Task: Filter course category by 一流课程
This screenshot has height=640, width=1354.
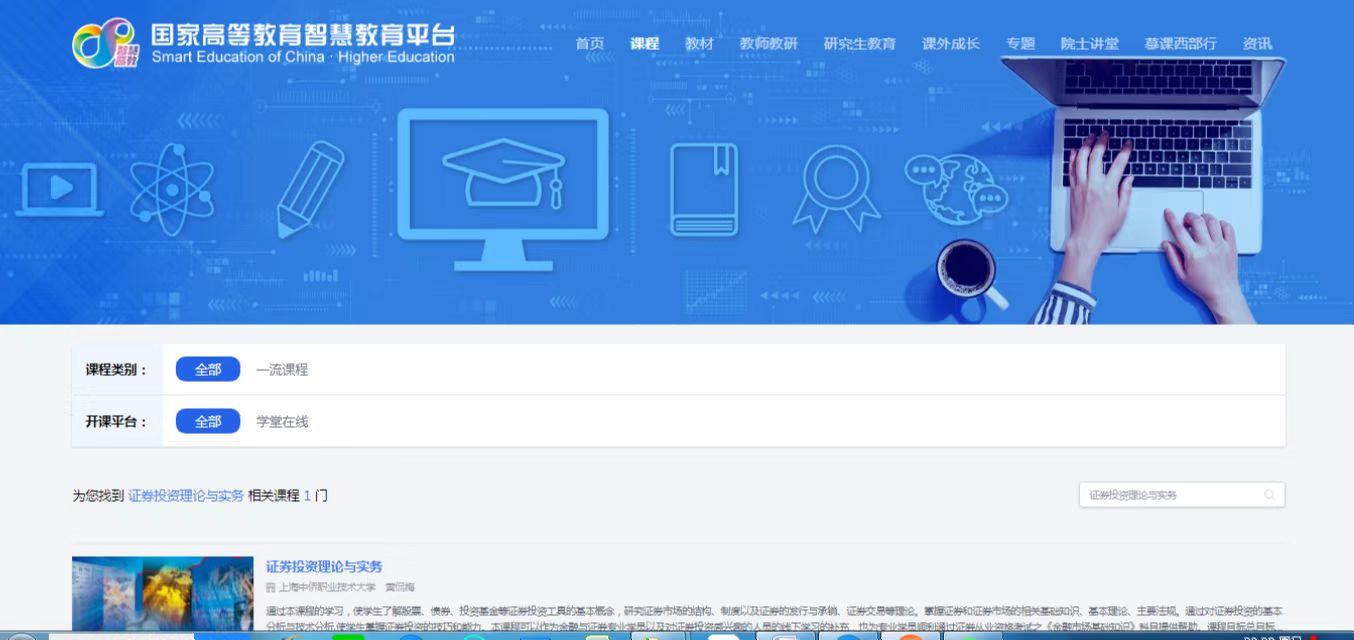Action: (282, 369)
